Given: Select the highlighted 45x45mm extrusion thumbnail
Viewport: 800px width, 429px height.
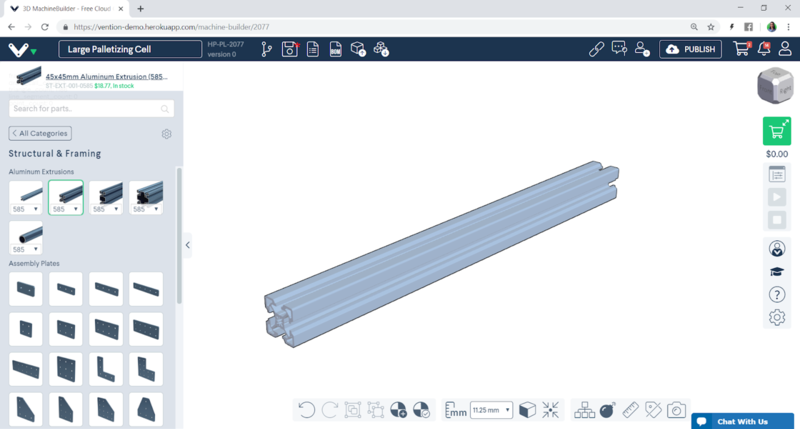Looking at the screenshot, I should click(66, 193).
